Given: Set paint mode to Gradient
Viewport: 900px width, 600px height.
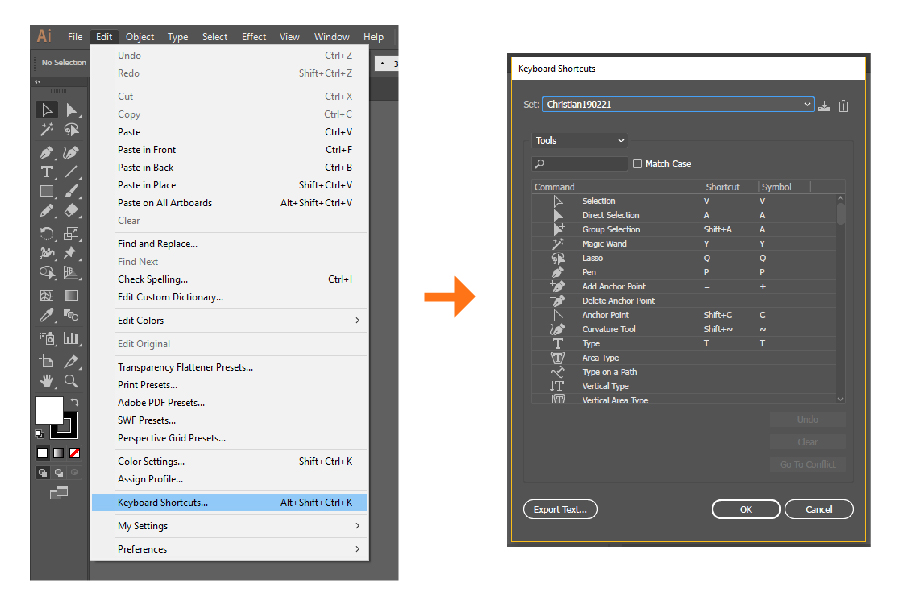Looking at the screenshot, I should point(59,453).
